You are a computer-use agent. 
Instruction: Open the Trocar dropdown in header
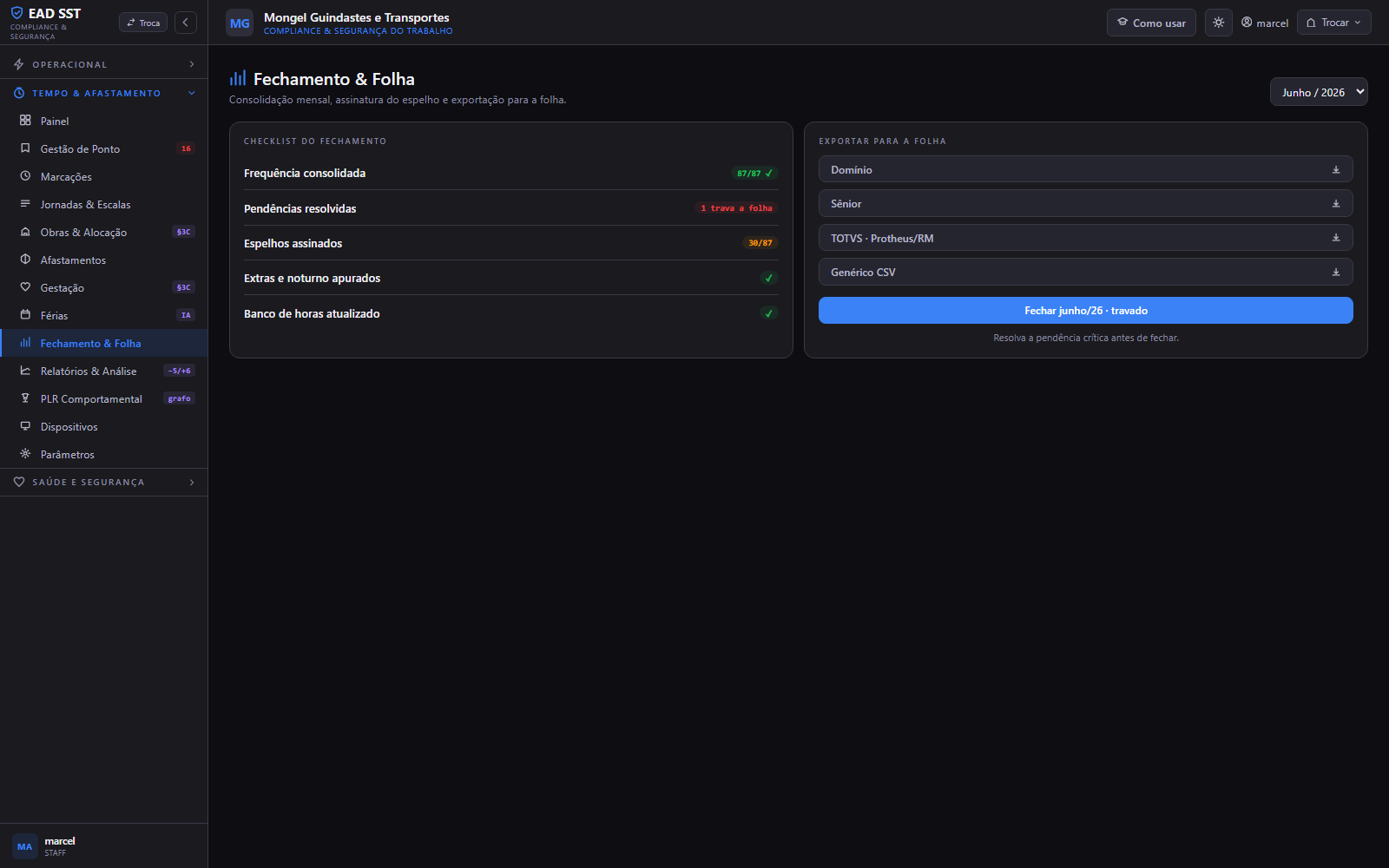(1334, 23)
